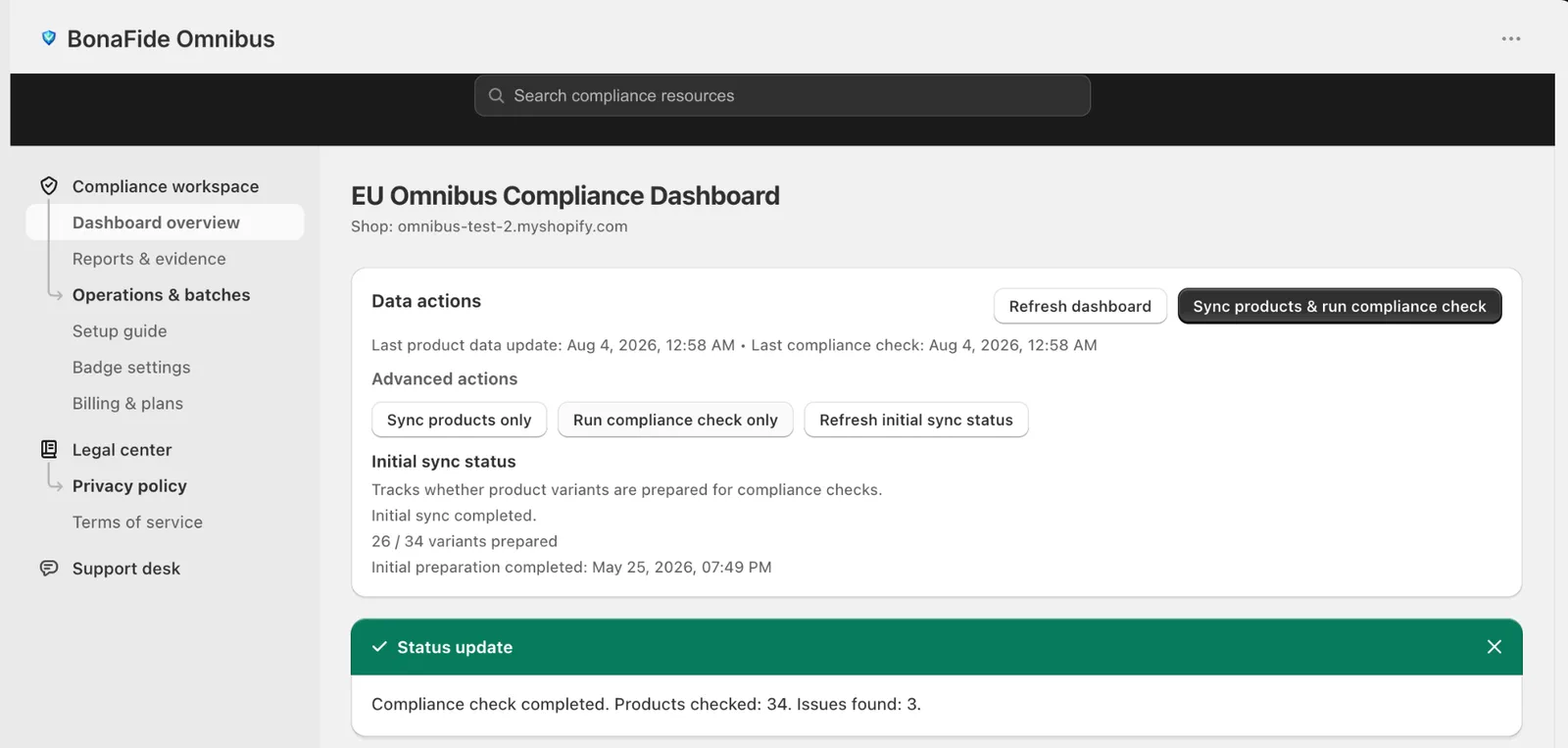Image resolution: width=1568 pixels, height=748 pixels.
Task: Click the Refresh dashboard button
Action: [1080, 306]
